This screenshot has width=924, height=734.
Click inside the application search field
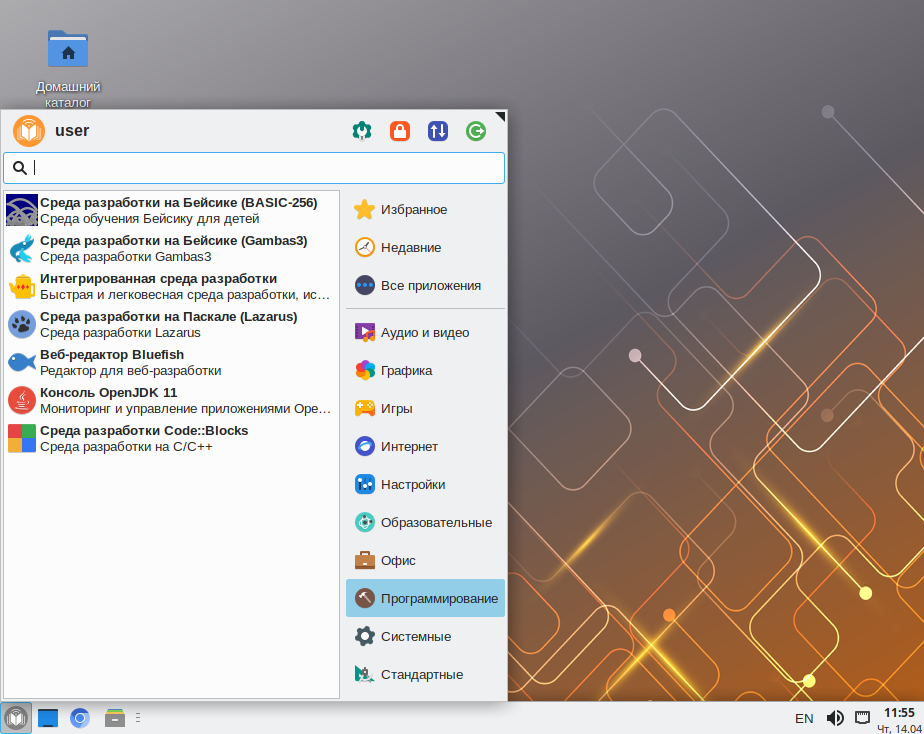pyautogui.click(x=254, y=168)
